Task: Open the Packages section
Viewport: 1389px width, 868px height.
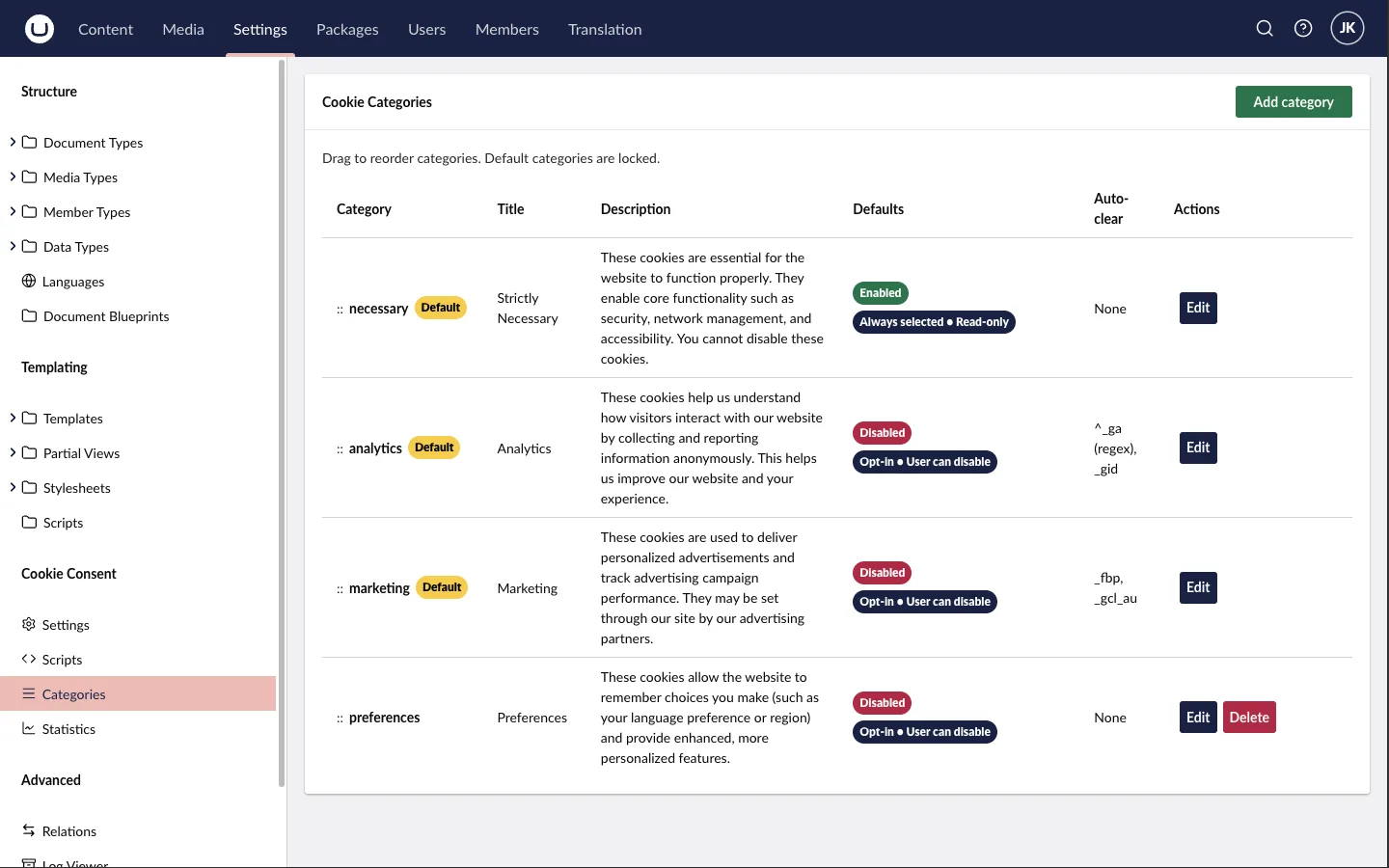Action: click(347, 29)
